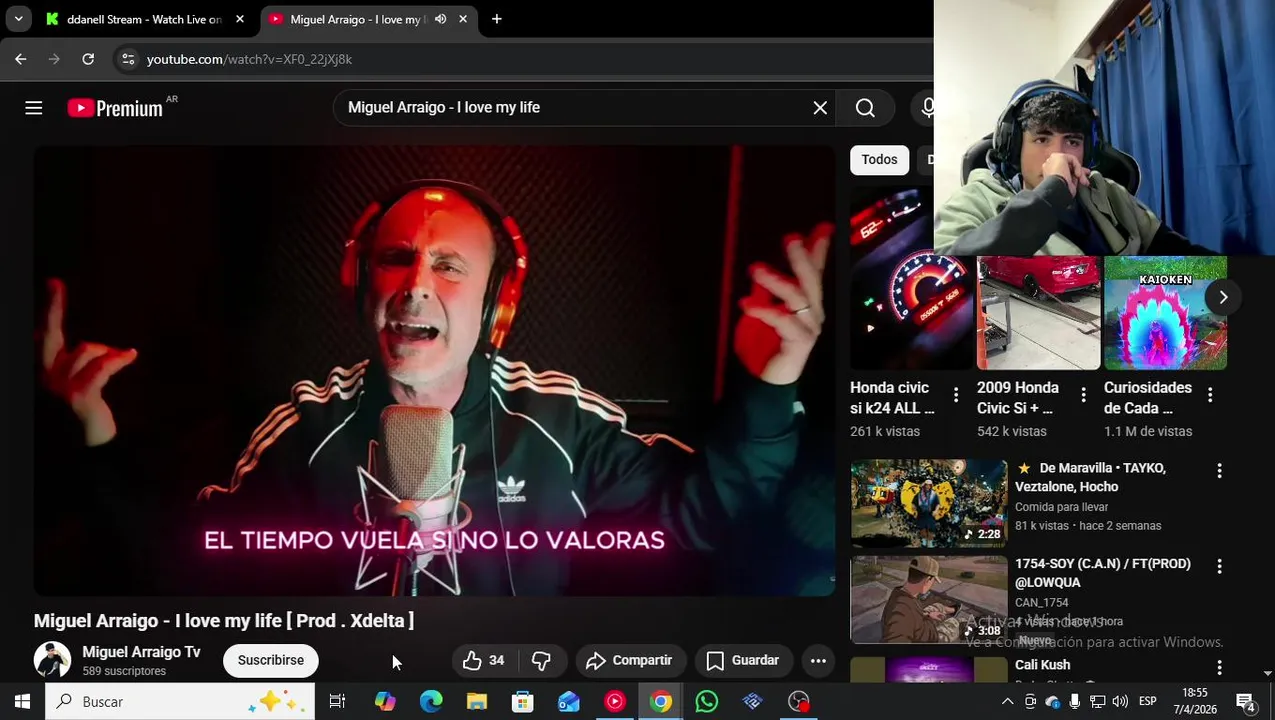Open the Kaioken Curiosidades thumbnail
The width and height of the screenshot is (1275, 720).
pyautogui.click(x=1165, y=312)
